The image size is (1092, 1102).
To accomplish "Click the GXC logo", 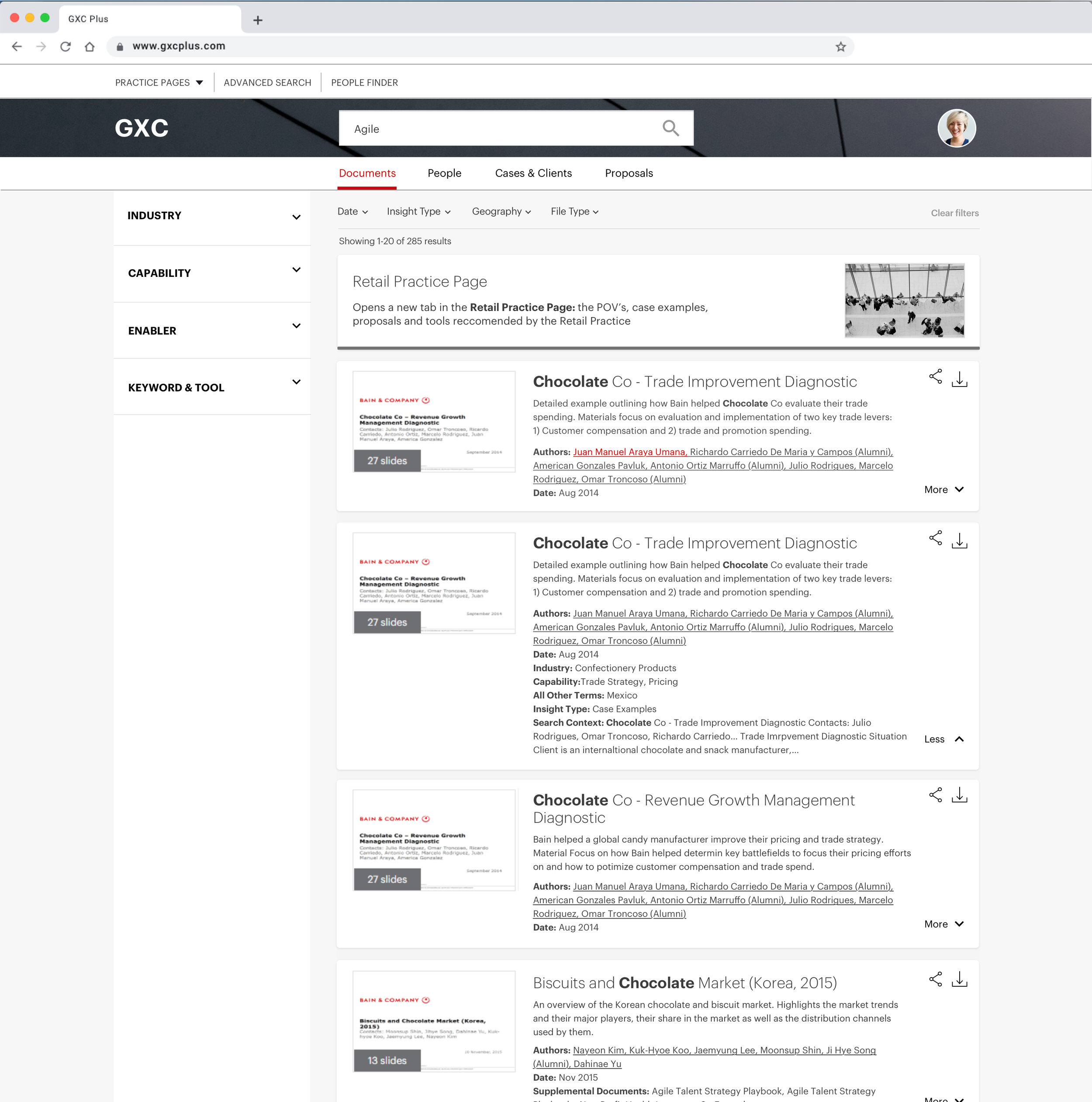I will click(142, 128).
